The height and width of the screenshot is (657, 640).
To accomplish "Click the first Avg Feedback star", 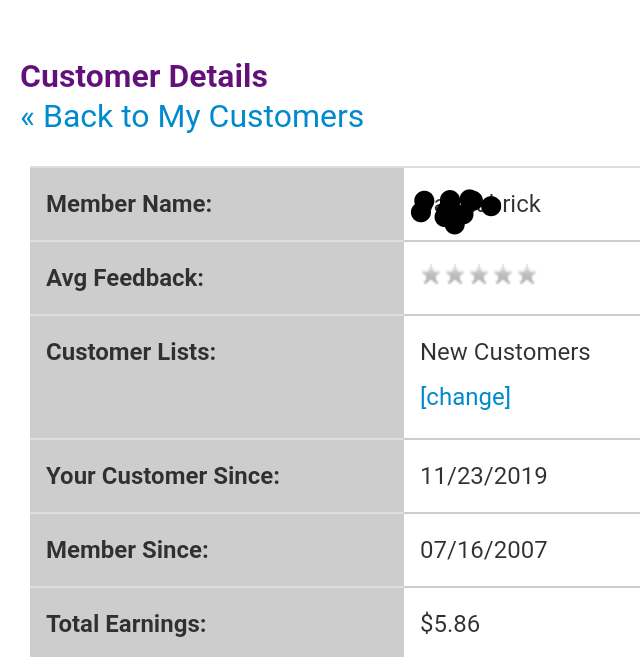I will pyautogui.click(x=431, y=275).
